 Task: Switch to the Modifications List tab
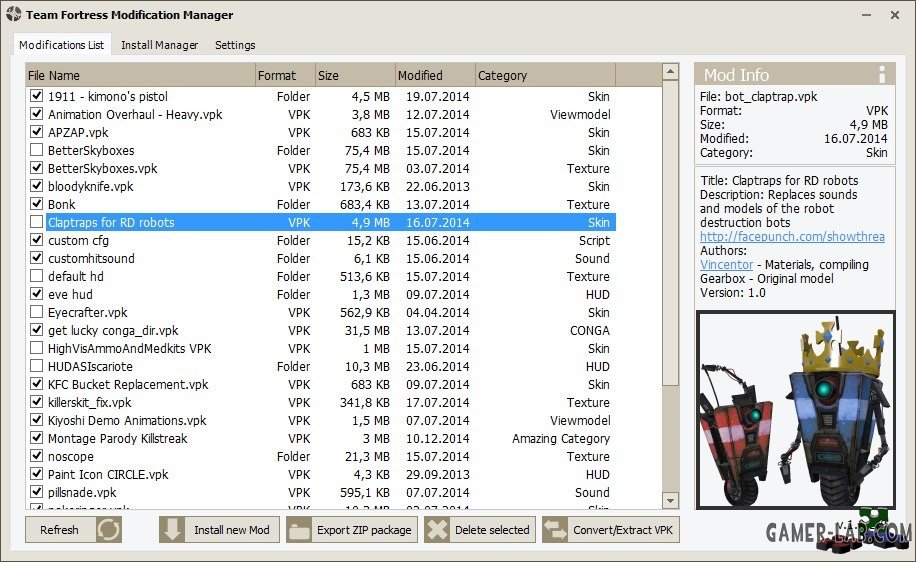click(61, 44)
